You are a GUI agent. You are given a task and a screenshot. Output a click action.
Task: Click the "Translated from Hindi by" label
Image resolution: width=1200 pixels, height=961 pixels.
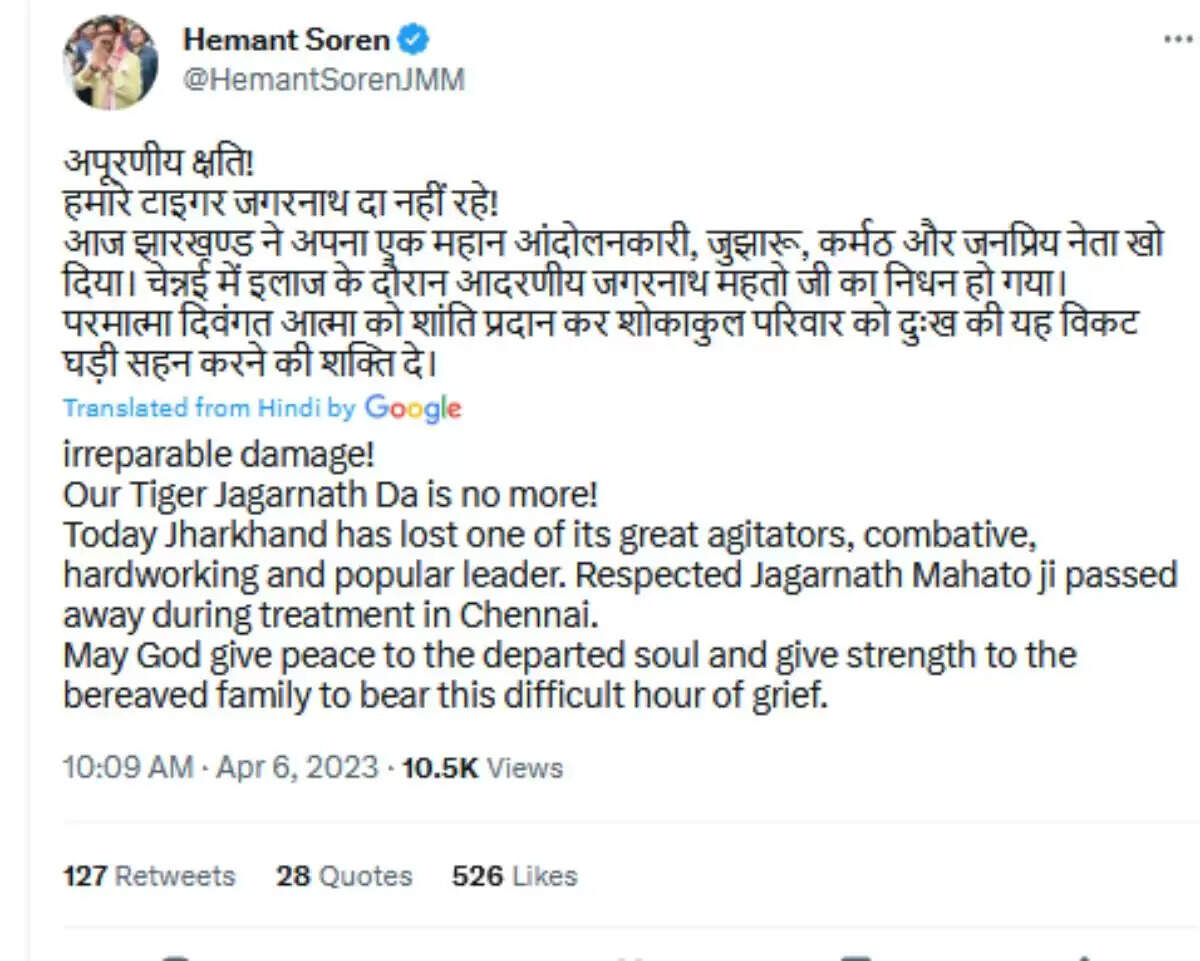208,408
